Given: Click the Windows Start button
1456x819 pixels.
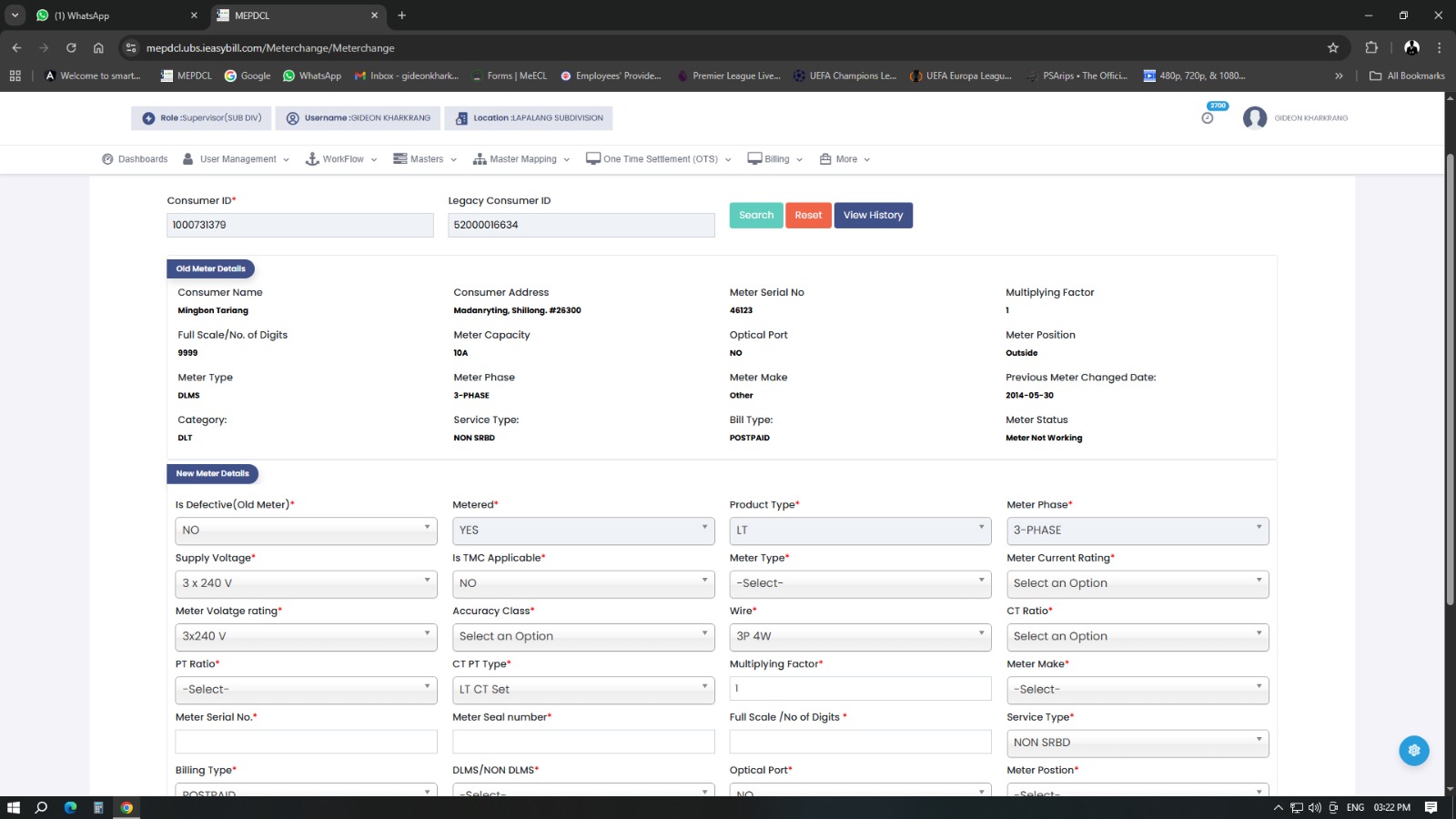Looking at the screenshot, I should pos(14,807).
